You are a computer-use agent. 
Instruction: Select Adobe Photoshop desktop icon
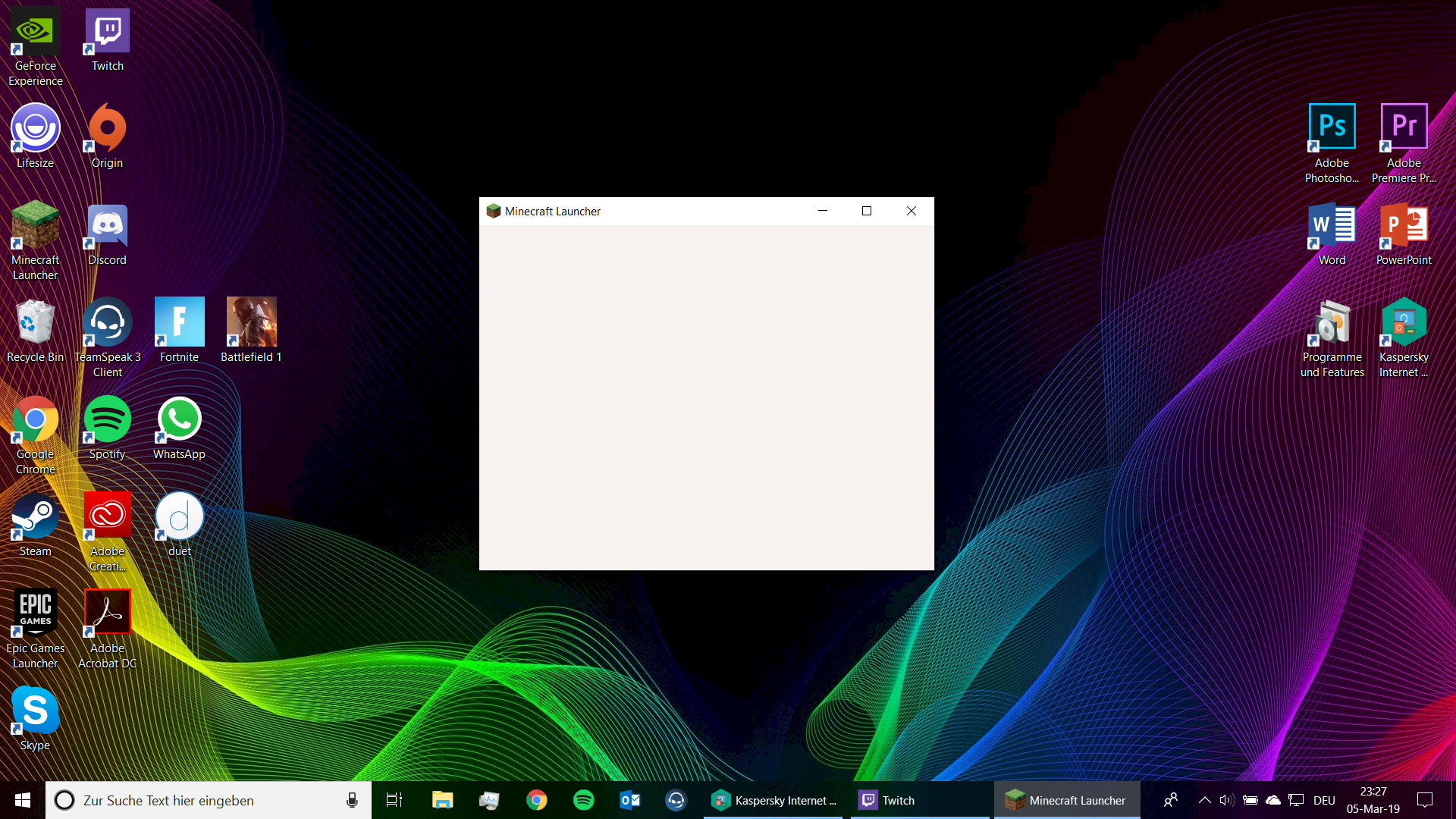click(1332, 144)
